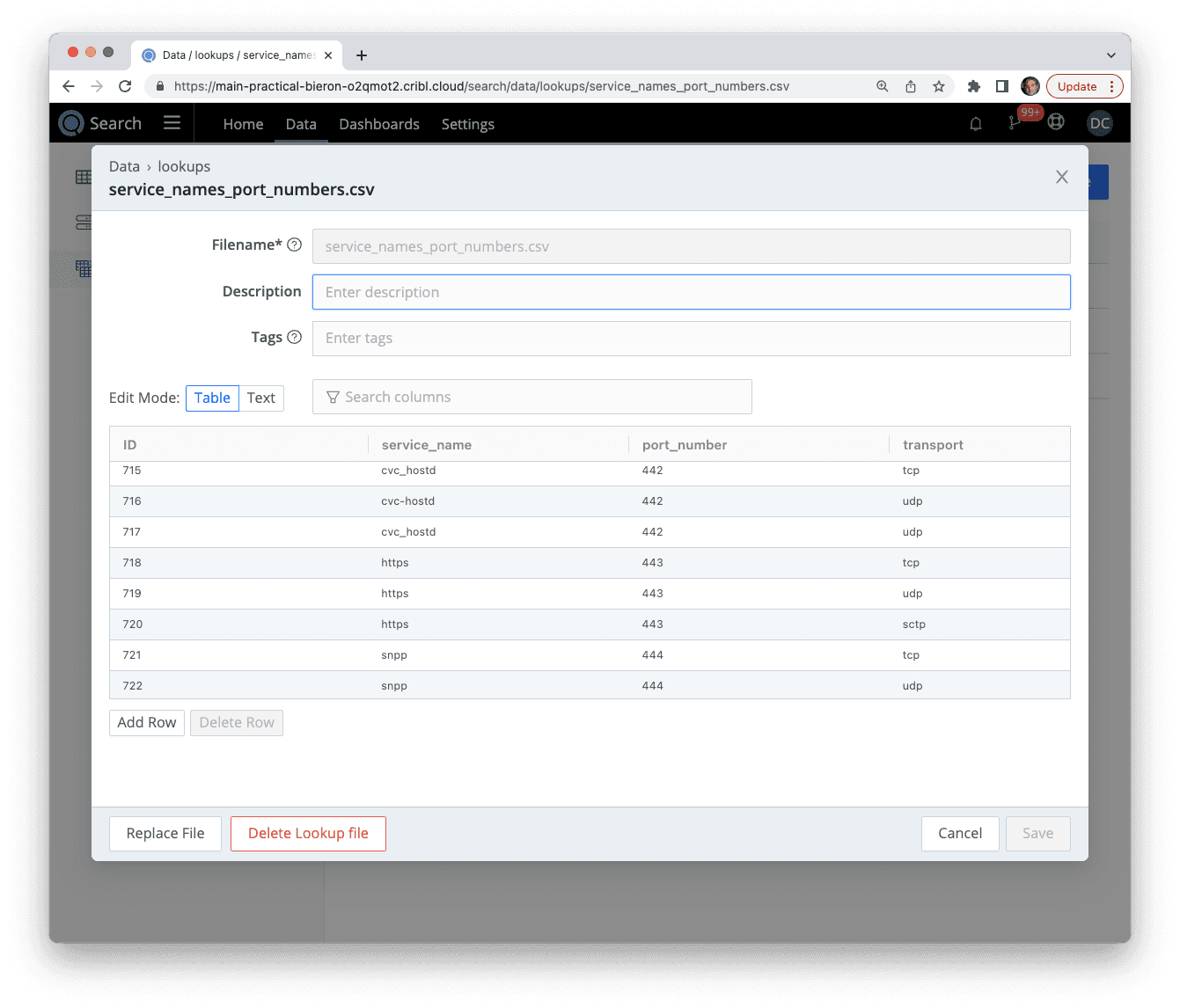Switch Edit Mode to Text
Image resolution: width=1180 pixels, height=1008 pixels.
tap(260, 398)
